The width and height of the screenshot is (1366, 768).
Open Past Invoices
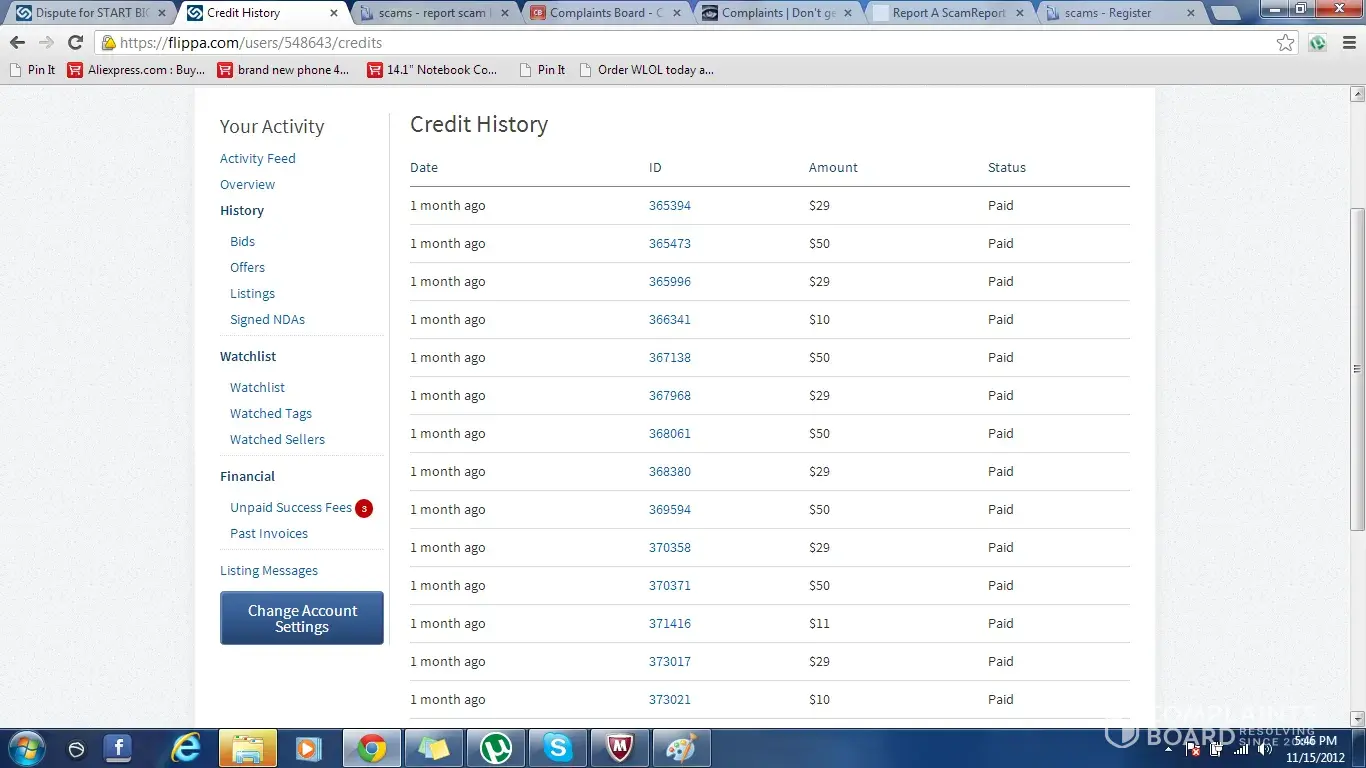(269, 534)
